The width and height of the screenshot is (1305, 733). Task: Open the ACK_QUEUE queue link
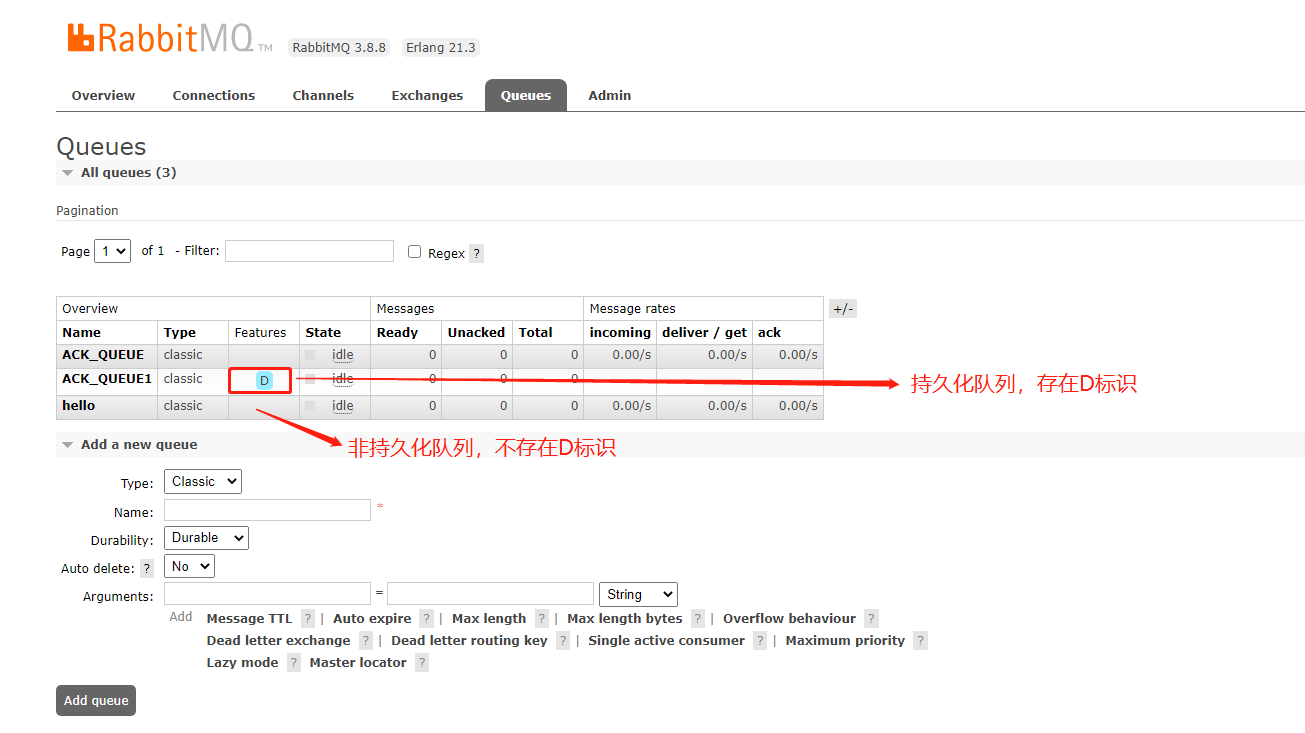click(103, 355)
